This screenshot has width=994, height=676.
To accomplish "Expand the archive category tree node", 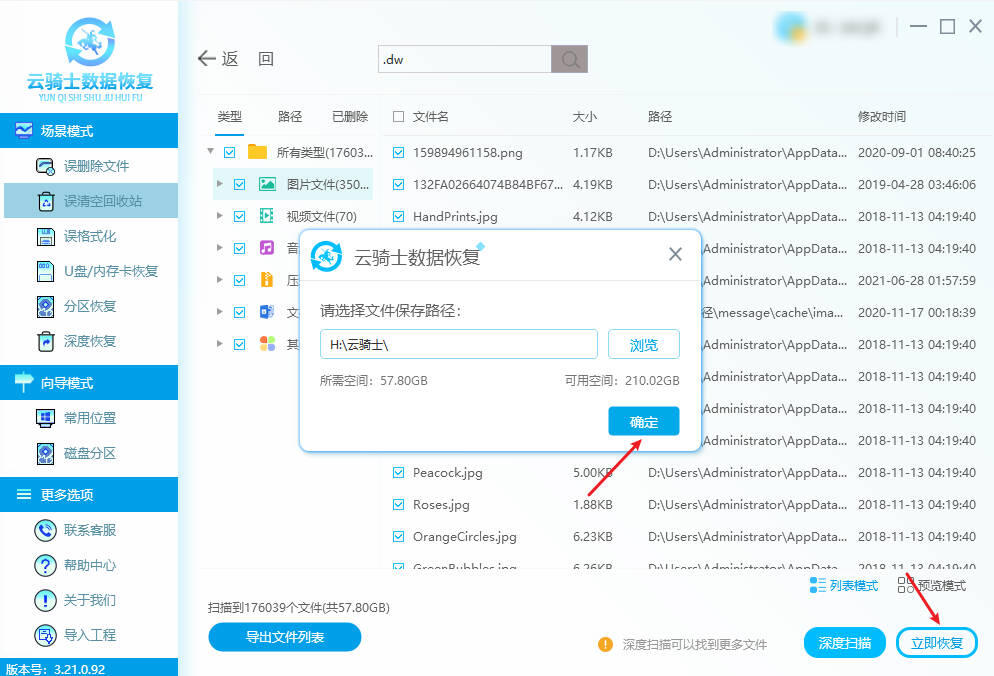I will tap(219, 279).
